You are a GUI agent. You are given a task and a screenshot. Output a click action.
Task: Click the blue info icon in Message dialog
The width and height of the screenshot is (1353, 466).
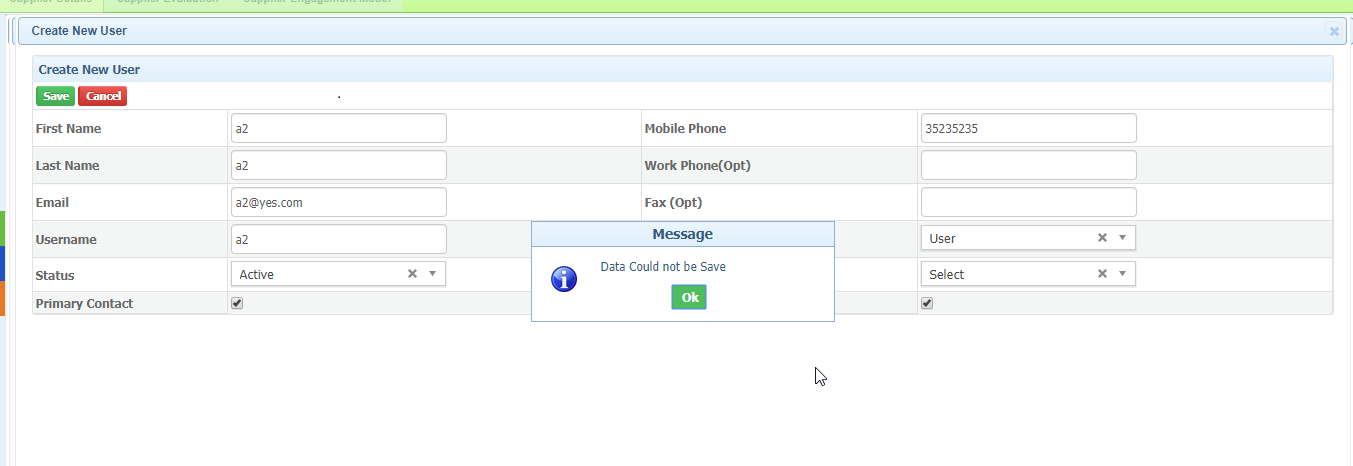(x=564, y=279)
